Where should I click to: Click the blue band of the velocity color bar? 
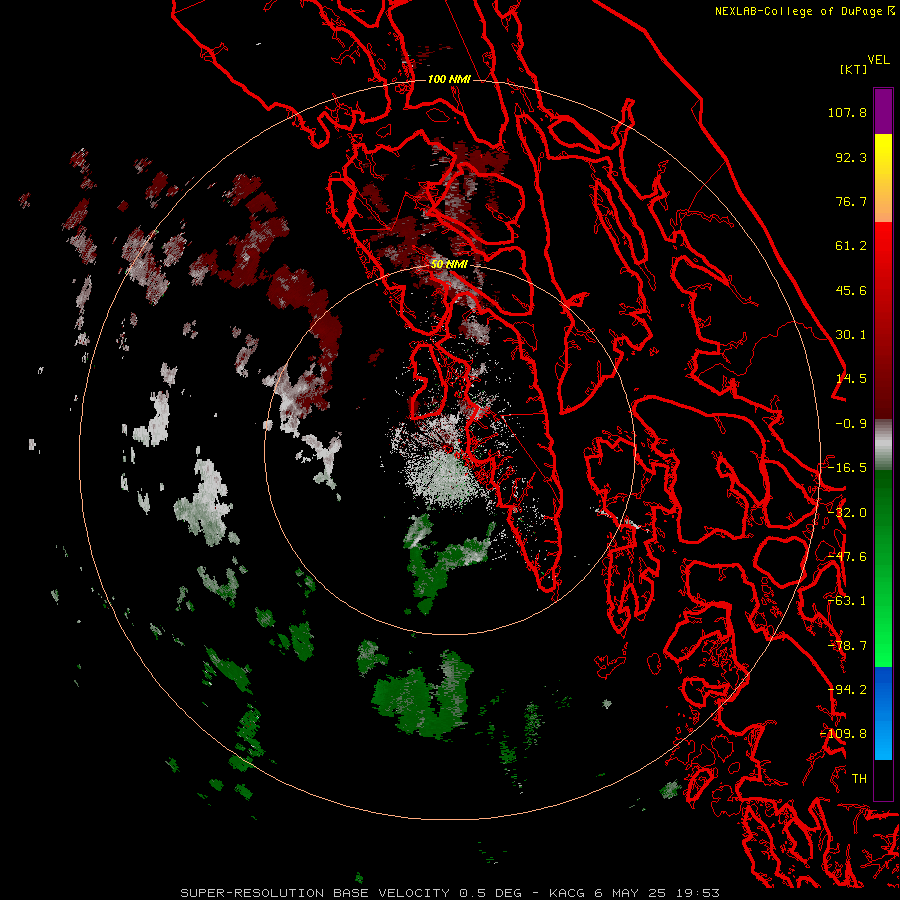tap(883, 713)
